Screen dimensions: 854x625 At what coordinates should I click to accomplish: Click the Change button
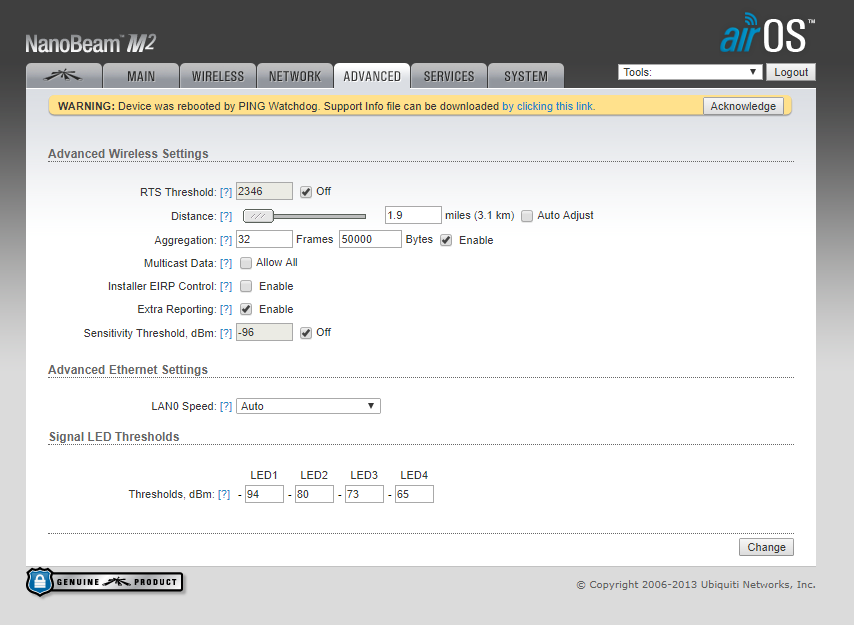766,547
